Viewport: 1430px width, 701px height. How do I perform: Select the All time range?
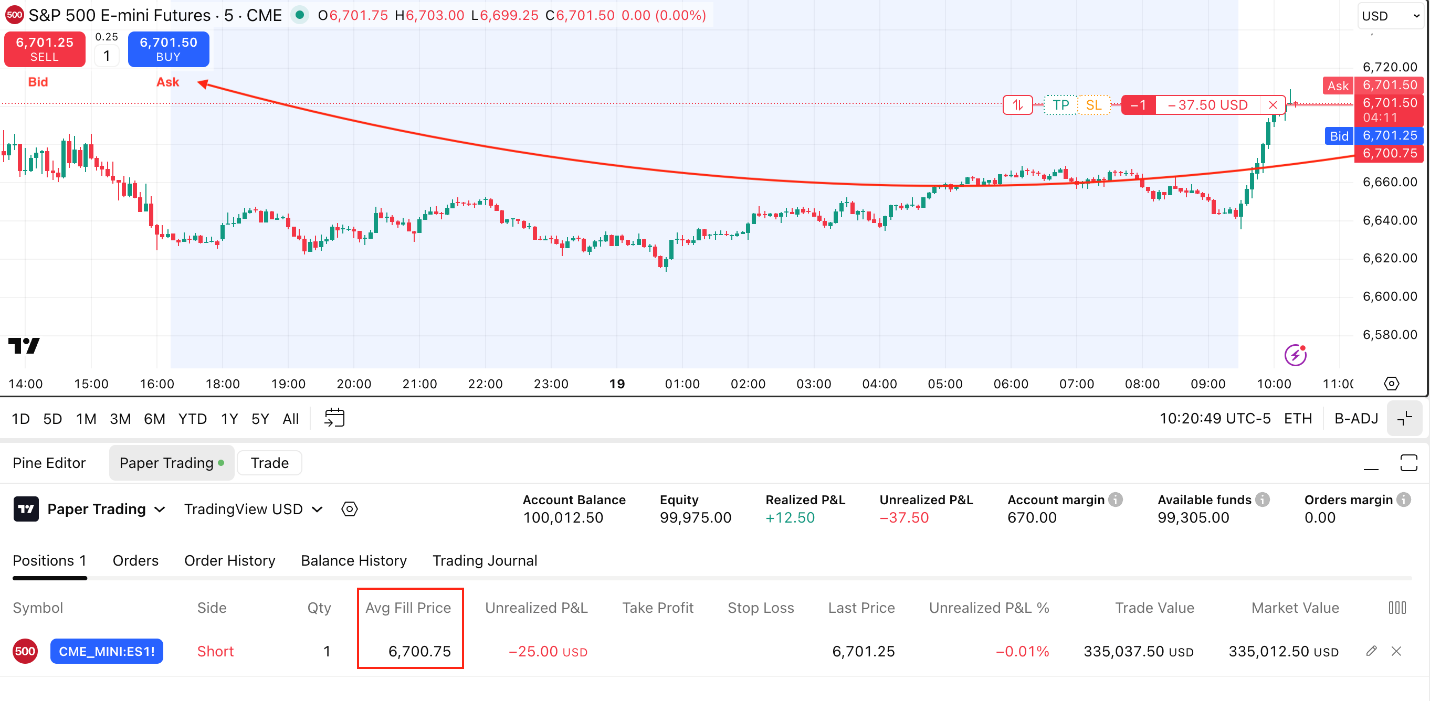[x=291, y=419]
